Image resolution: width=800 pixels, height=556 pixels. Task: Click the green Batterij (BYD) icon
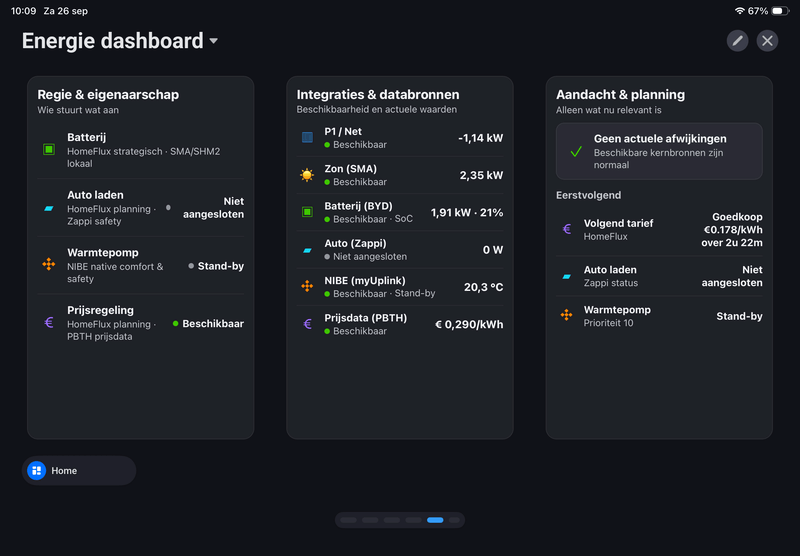coord(307,212)
